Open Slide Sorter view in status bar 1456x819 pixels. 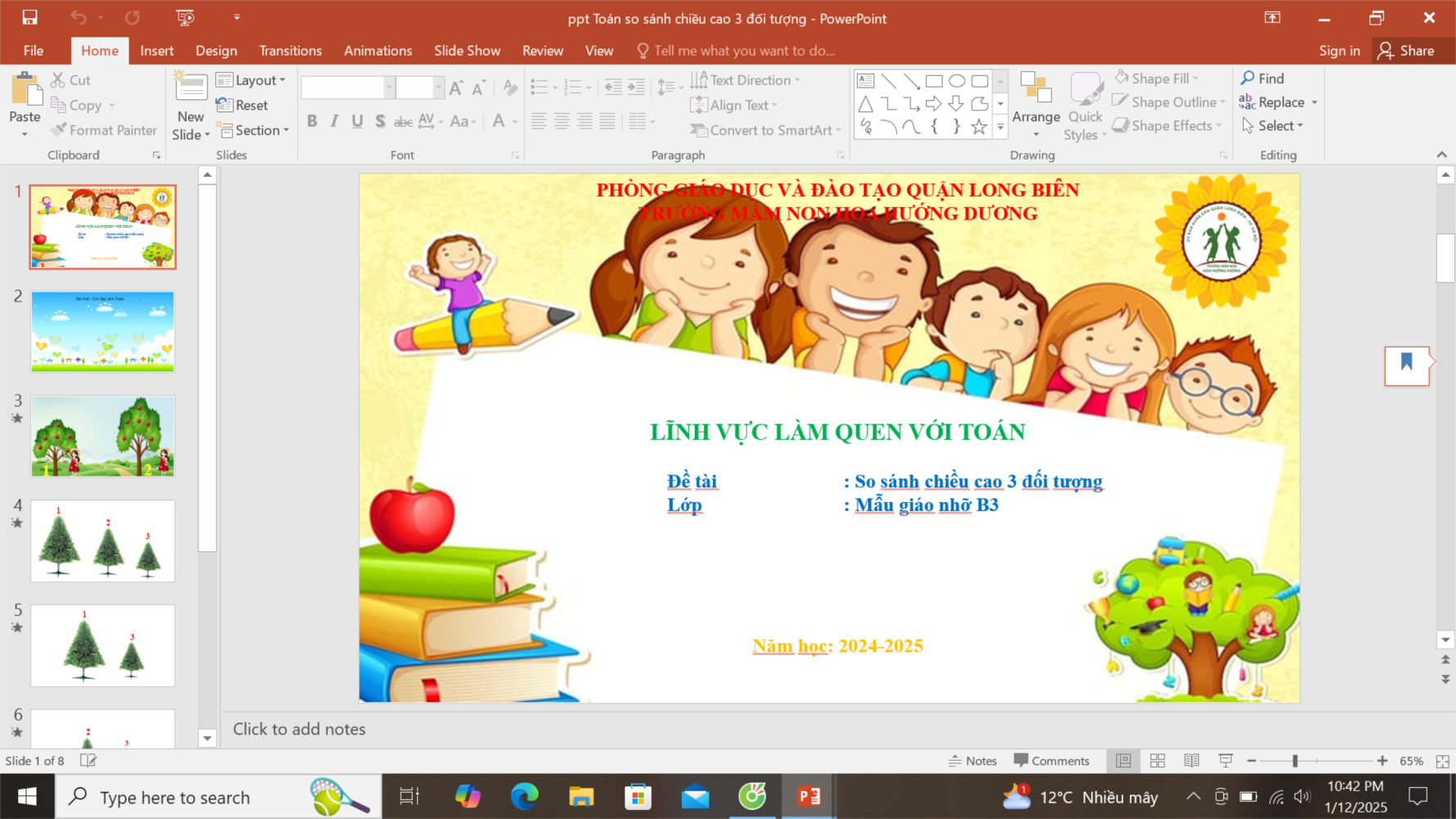tap(1157, 761)
